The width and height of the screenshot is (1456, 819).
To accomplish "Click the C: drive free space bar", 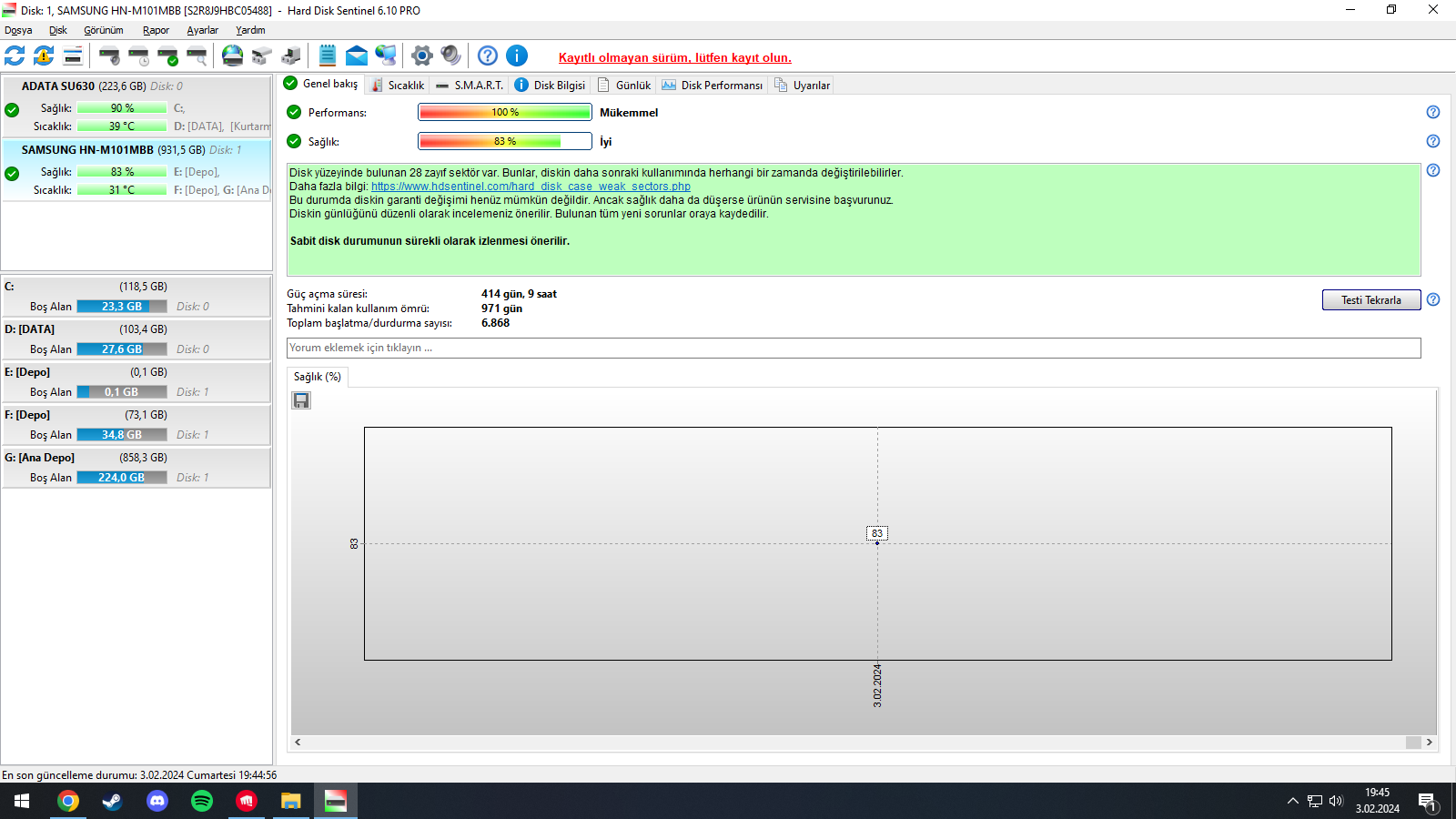I will (122, 307).
